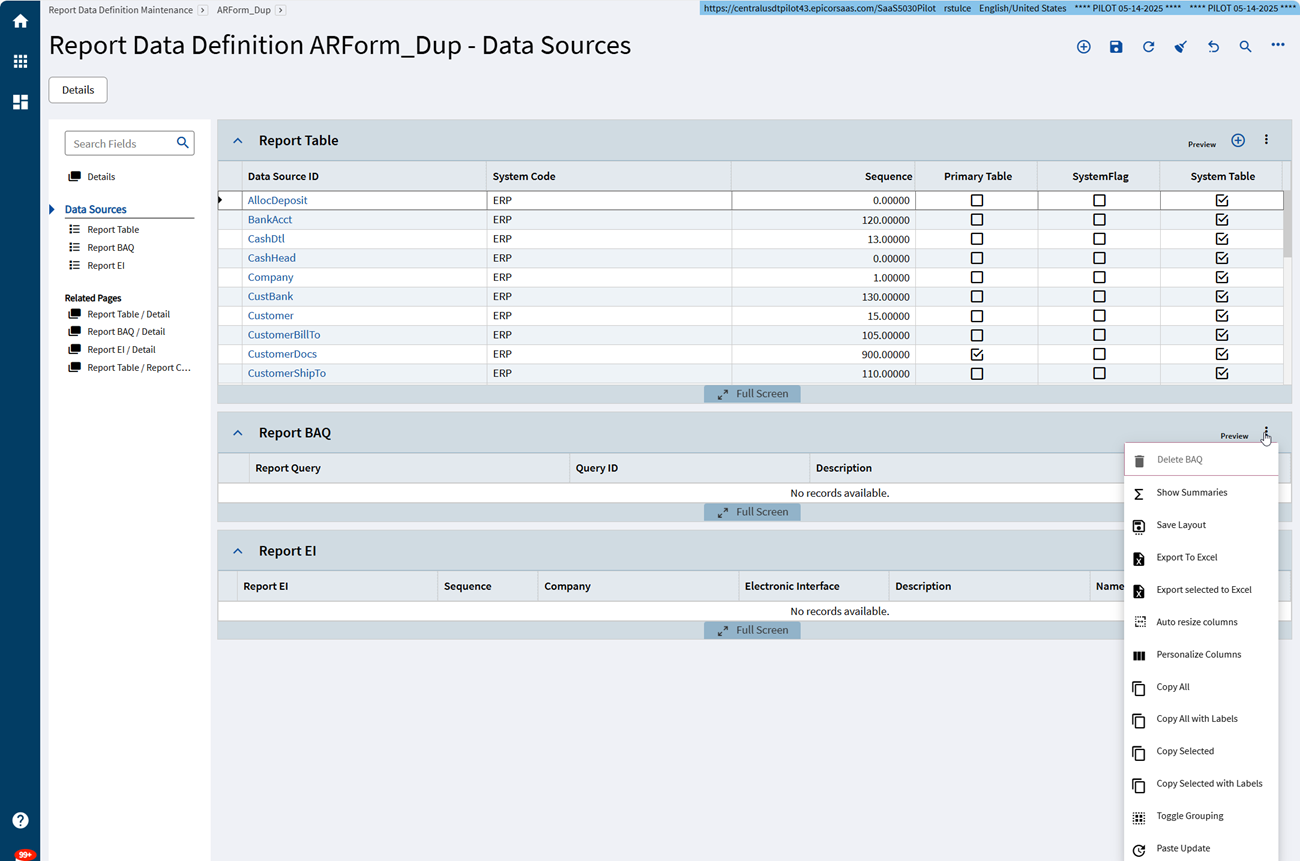
Task: Toggle the Primary Table checkbox for CustomerDocs
Action: pyautogui.click(x=977, y=354)
